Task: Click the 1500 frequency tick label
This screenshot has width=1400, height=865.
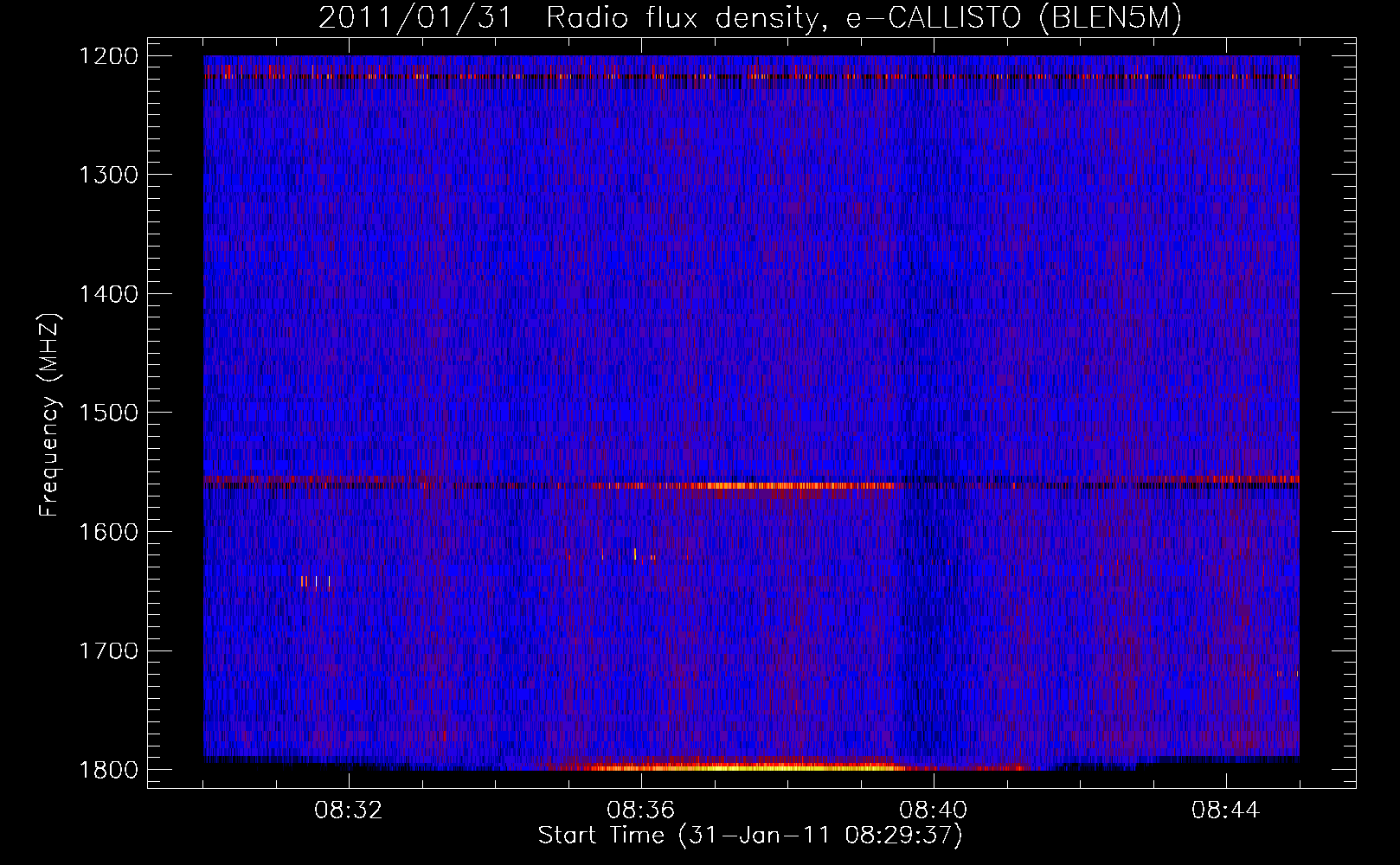Action: 109,413
